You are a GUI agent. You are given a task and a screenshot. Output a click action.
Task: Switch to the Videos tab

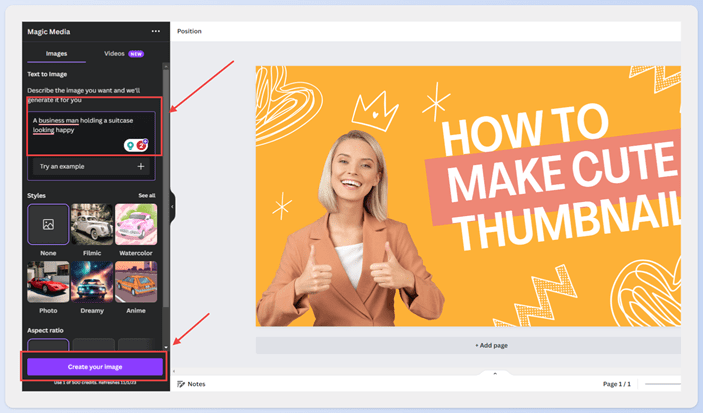[x=124, y=53]
